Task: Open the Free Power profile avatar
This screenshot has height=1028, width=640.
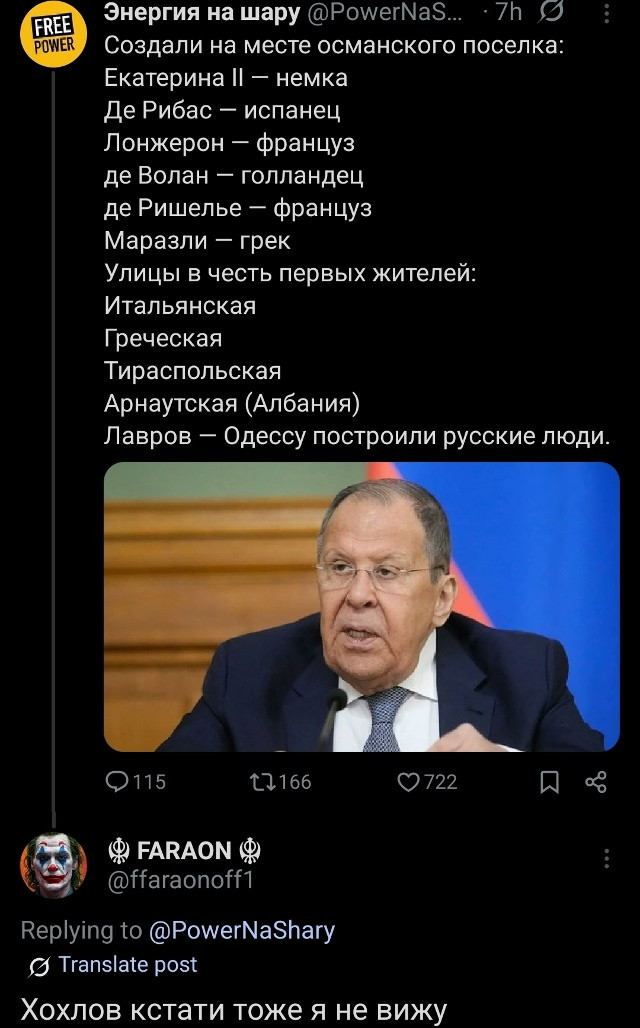Action: tap(53, 35)
